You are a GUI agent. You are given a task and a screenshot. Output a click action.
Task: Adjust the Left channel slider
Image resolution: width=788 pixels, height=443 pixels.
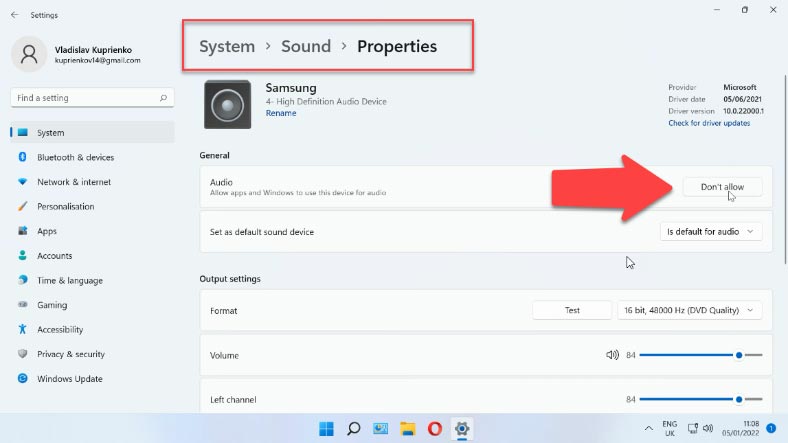coord(701,399)
